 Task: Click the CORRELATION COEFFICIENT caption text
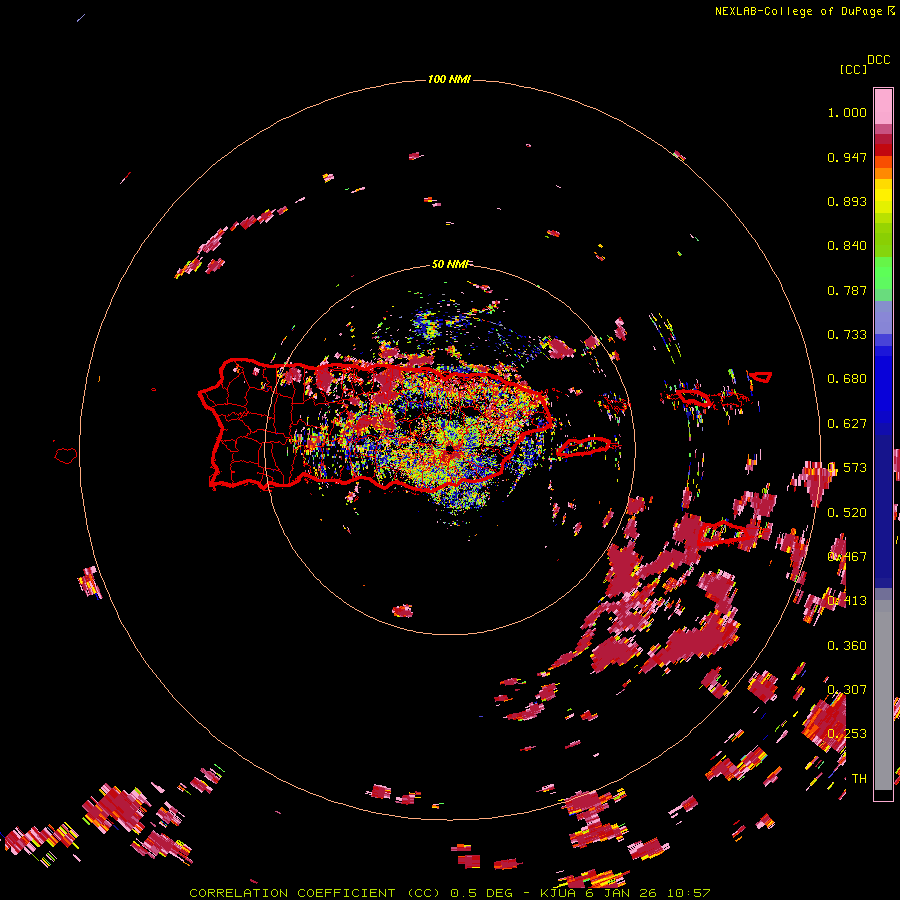(296, 893)
